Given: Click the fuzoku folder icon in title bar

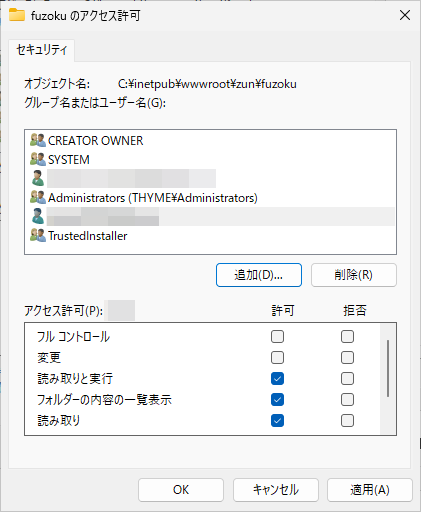Looking at the screenshot, I should point(17,15).
